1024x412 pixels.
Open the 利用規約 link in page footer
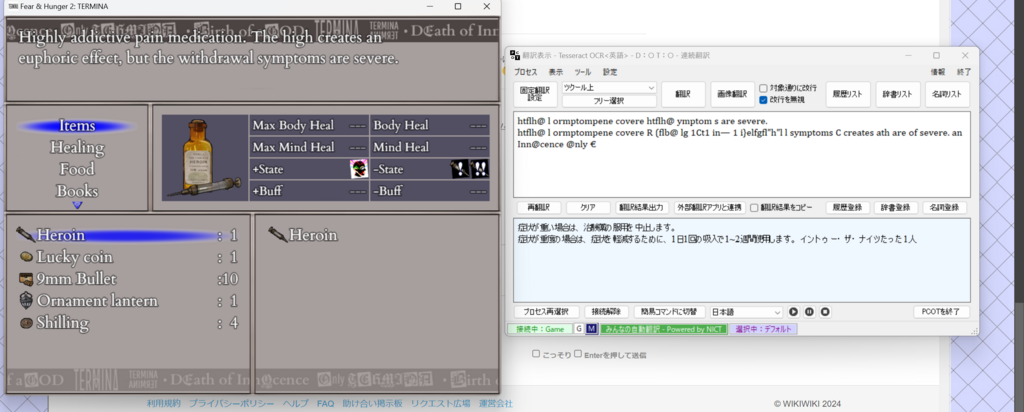click(x=163, y=404)
